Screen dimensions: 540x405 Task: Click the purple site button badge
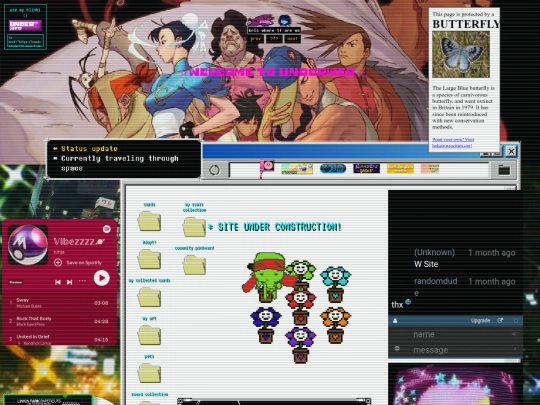[366, 168]
